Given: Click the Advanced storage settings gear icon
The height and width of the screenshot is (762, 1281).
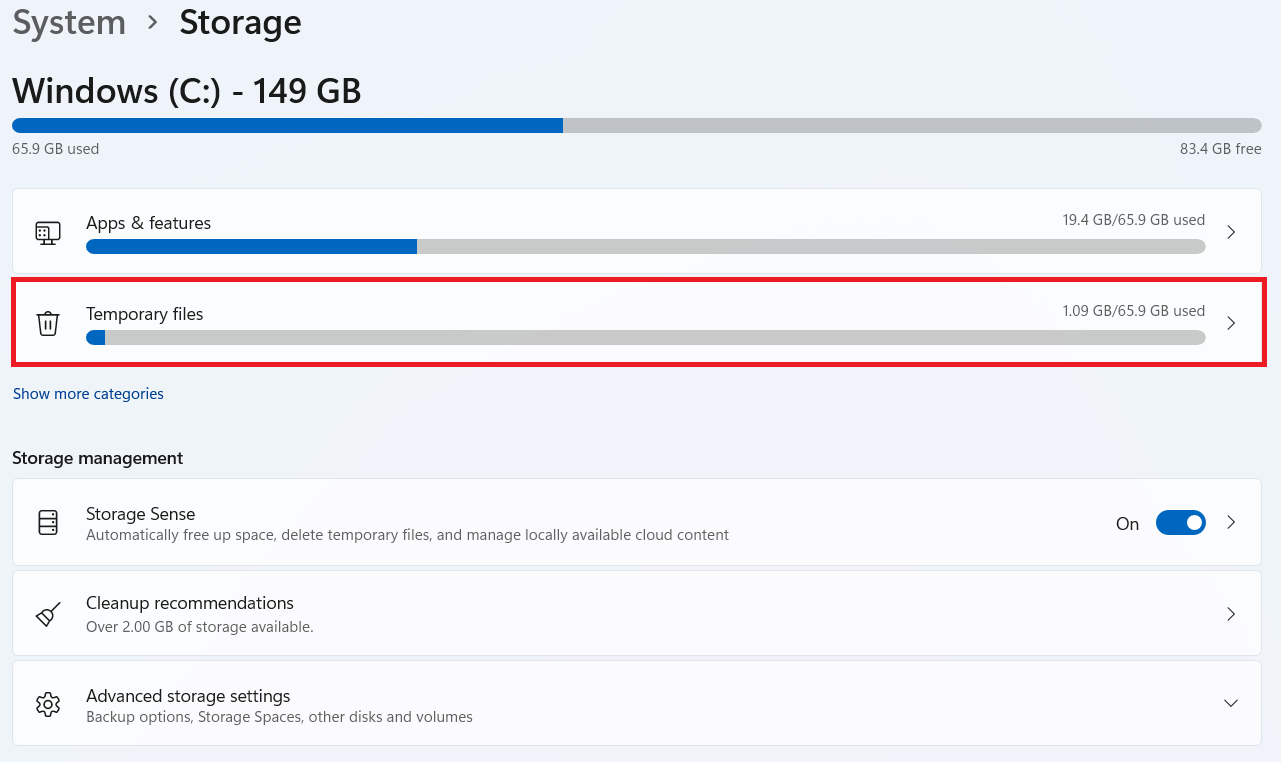Looking at the screenshot, I should coord(48,704).
